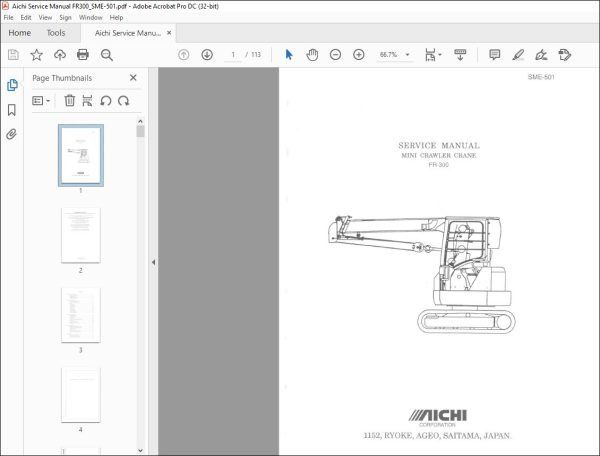Print the document
Screen dimensions: 600x456
[x=83, y=55]
